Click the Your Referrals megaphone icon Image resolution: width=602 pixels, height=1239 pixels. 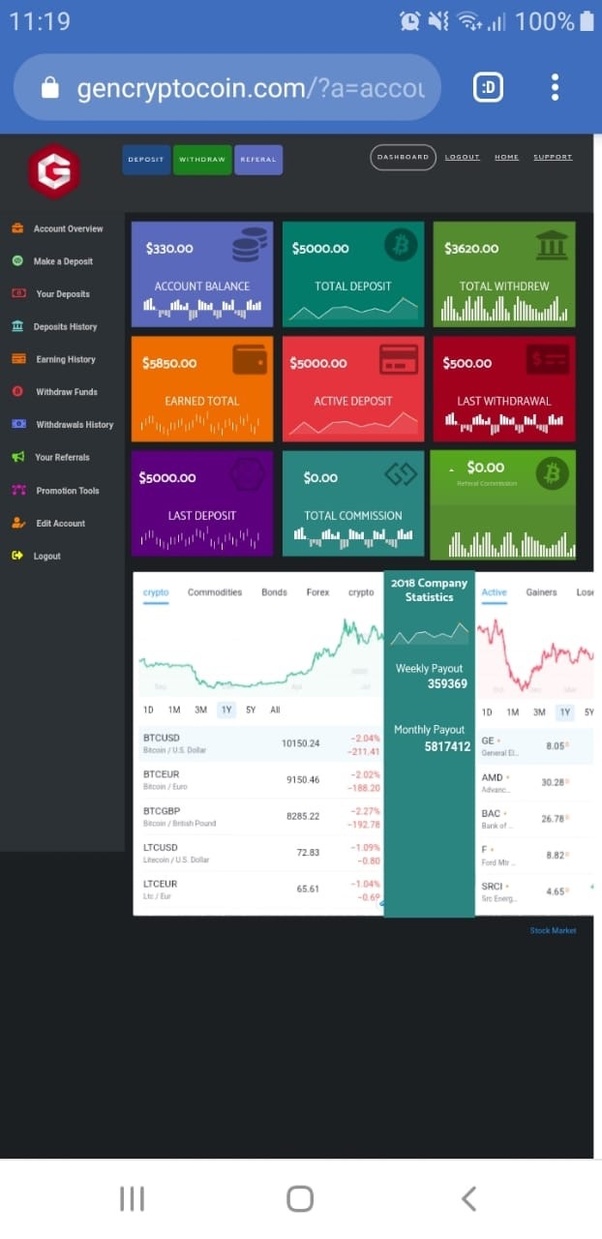[18, 457]
